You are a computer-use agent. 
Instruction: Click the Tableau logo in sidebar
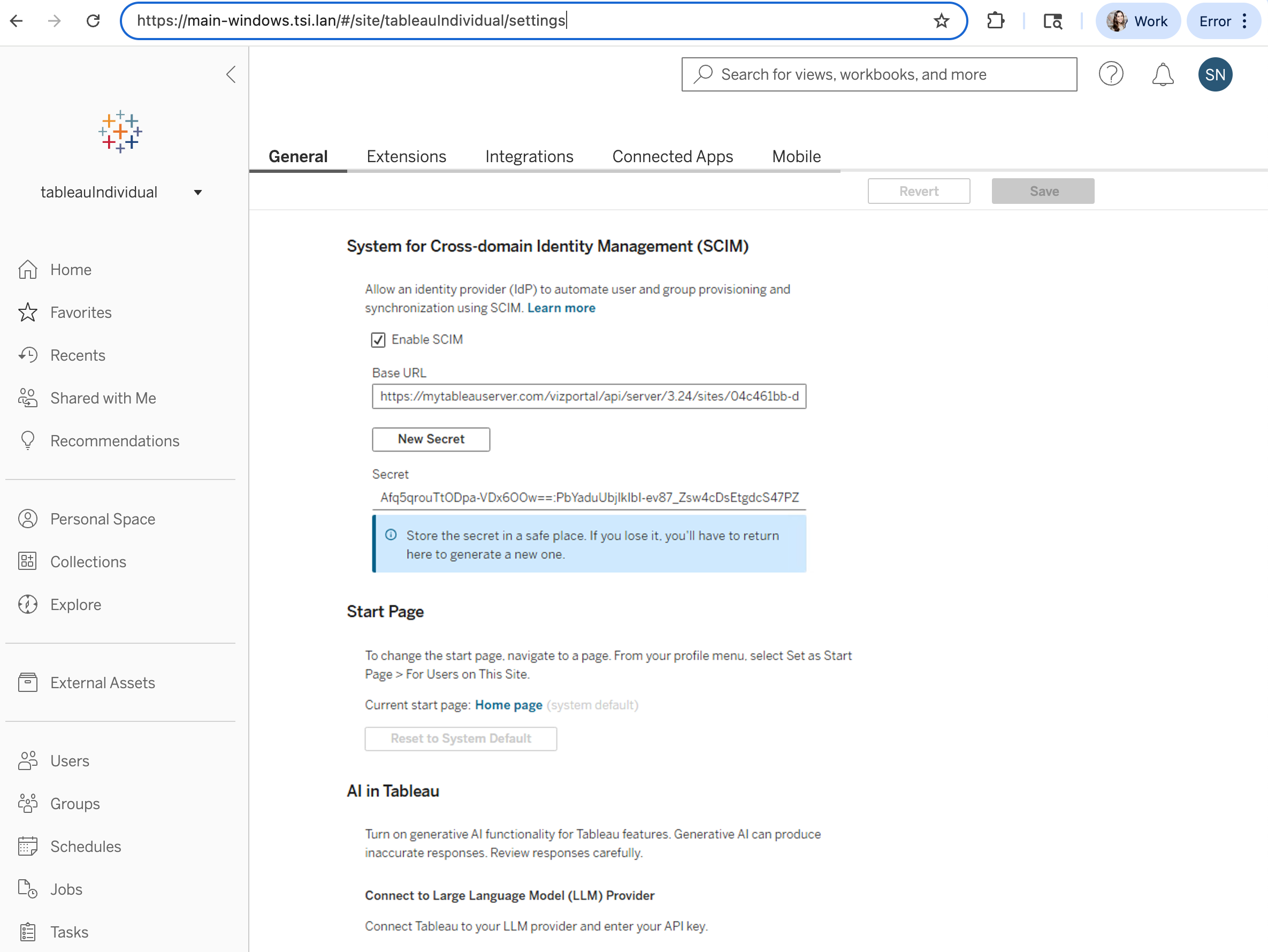(120, 132)
